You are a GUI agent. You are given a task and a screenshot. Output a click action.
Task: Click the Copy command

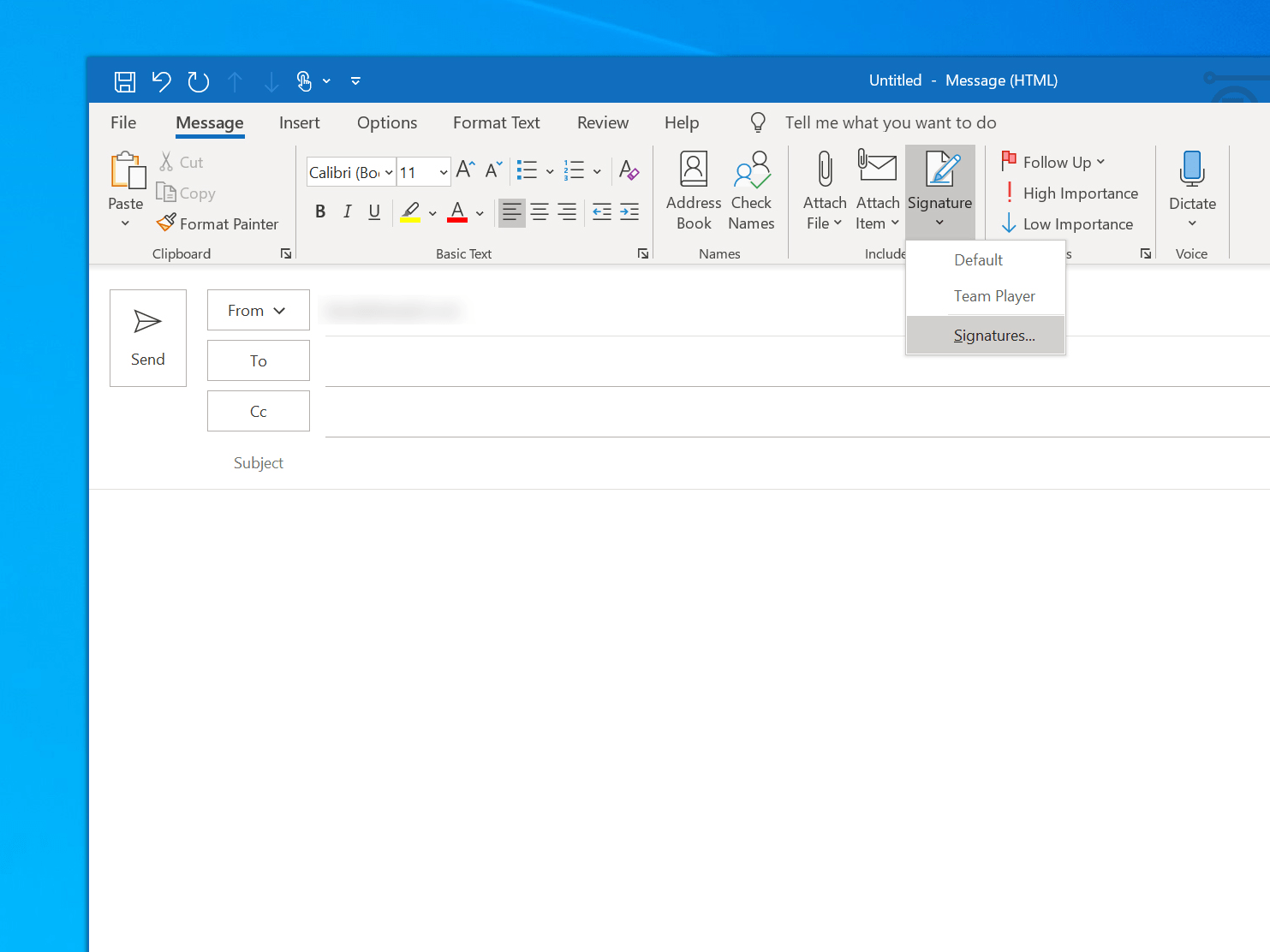click(186, 193)
